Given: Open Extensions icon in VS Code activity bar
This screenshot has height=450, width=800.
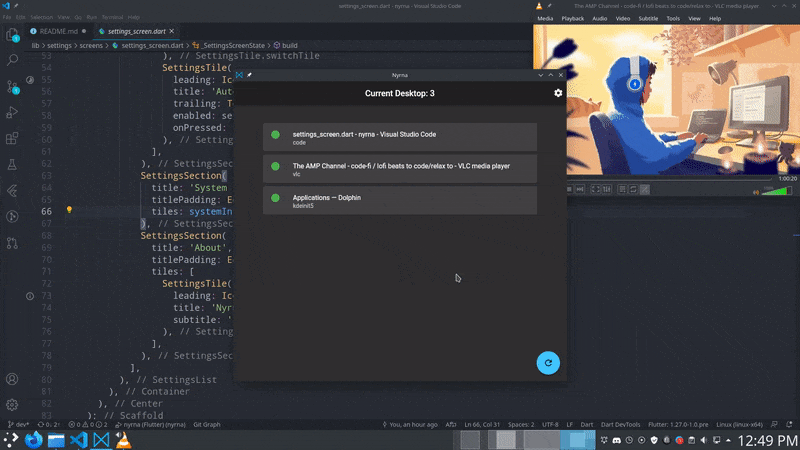Looking at the screenshot, I should [x=12, y=138].
